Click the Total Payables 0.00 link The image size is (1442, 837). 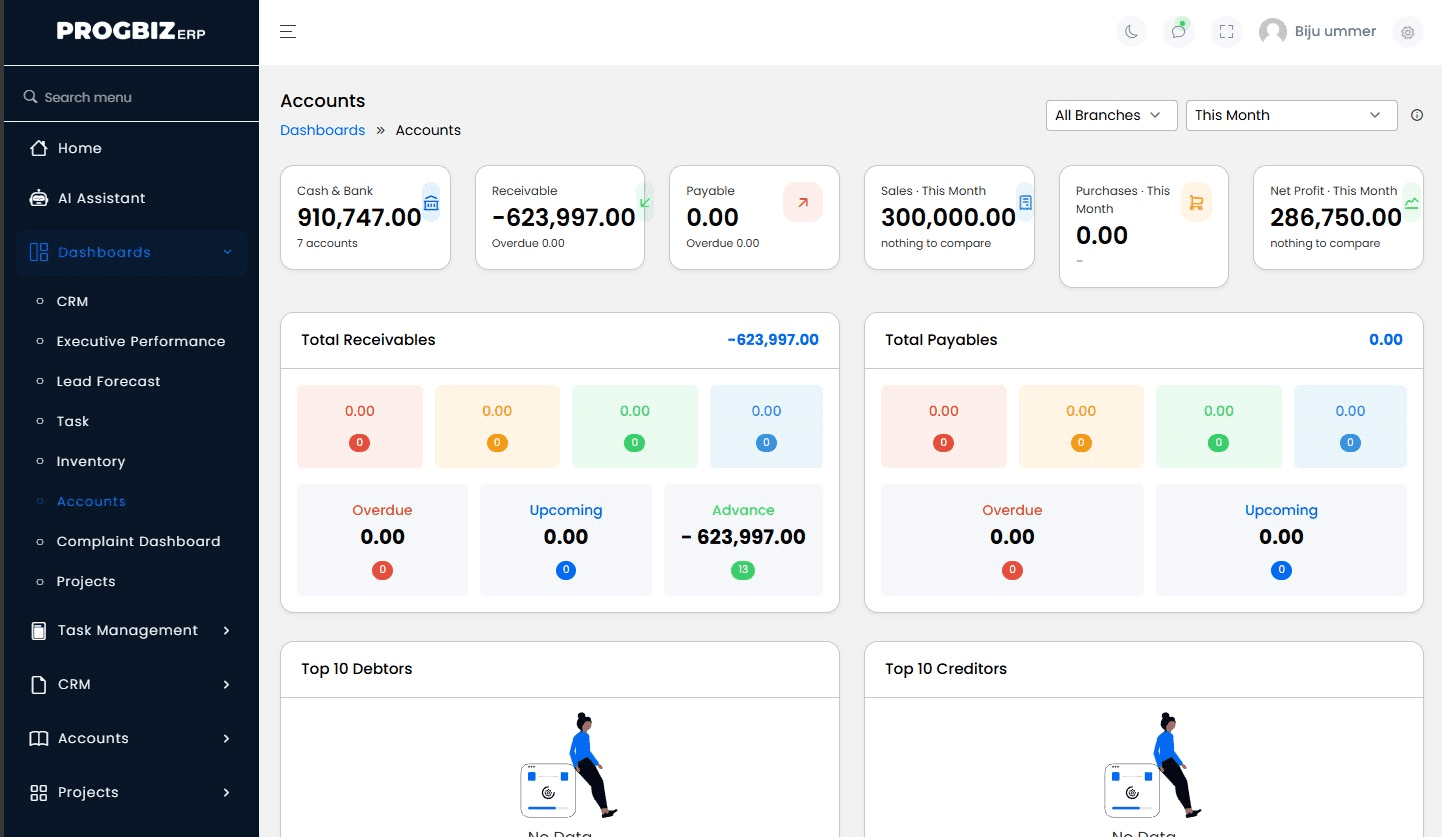[x=1386, y=340]
